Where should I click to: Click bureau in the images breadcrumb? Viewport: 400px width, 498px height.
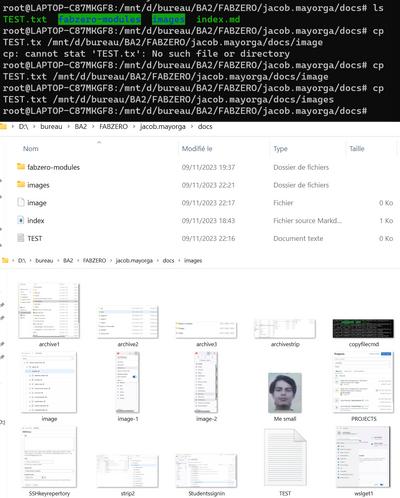(x=44, y=260)
